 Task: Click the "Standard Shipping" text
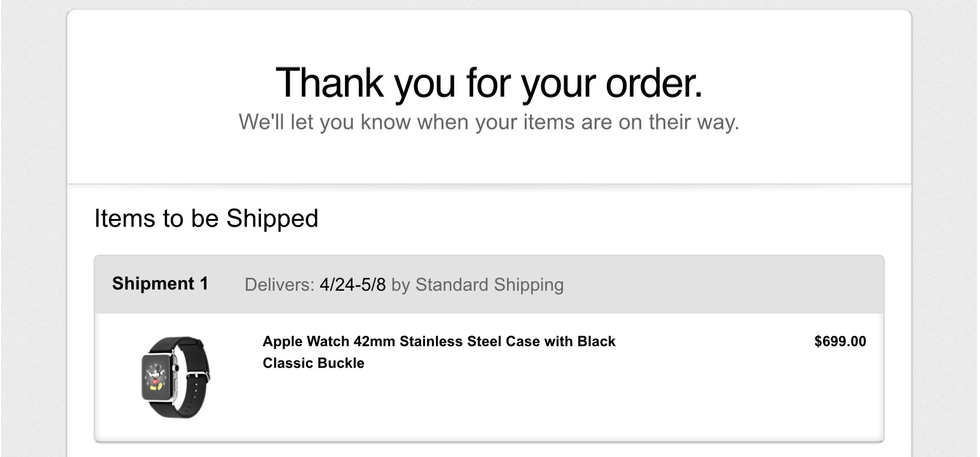click(x=489, y=285)
